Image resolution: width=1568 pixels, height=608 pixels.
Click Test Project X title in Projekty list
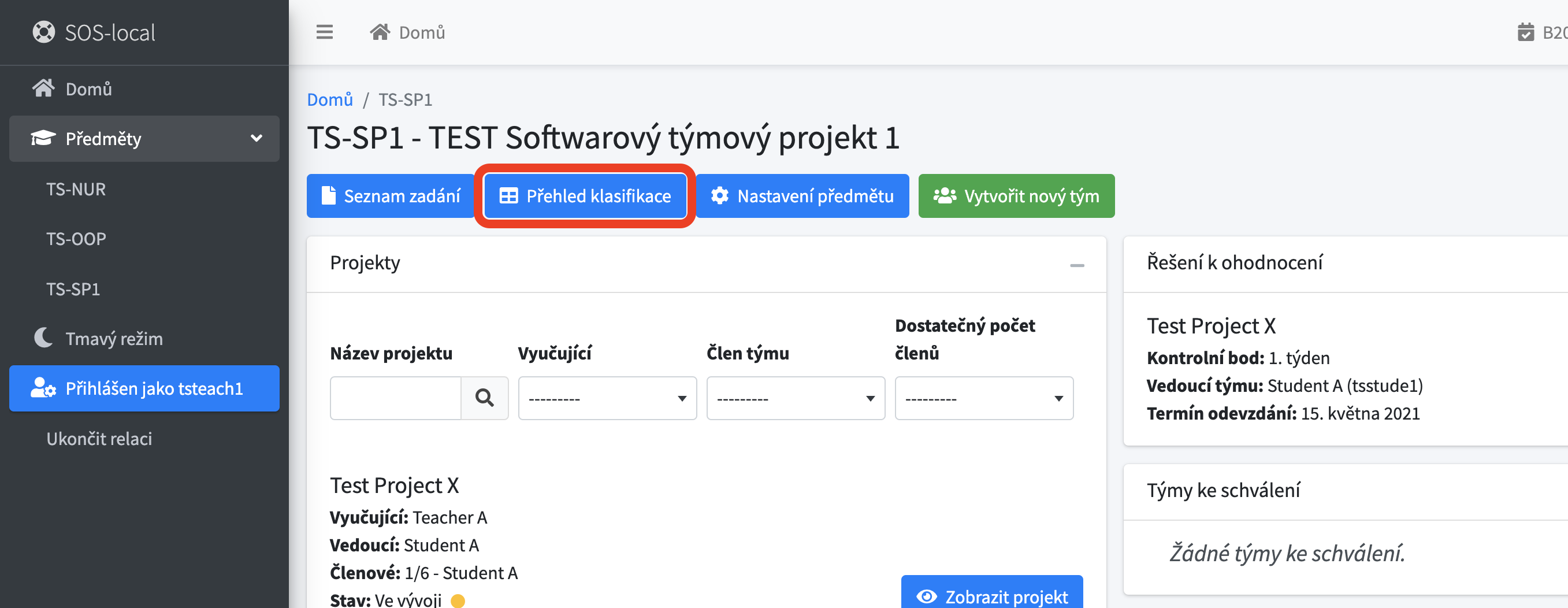coord(394,485)
